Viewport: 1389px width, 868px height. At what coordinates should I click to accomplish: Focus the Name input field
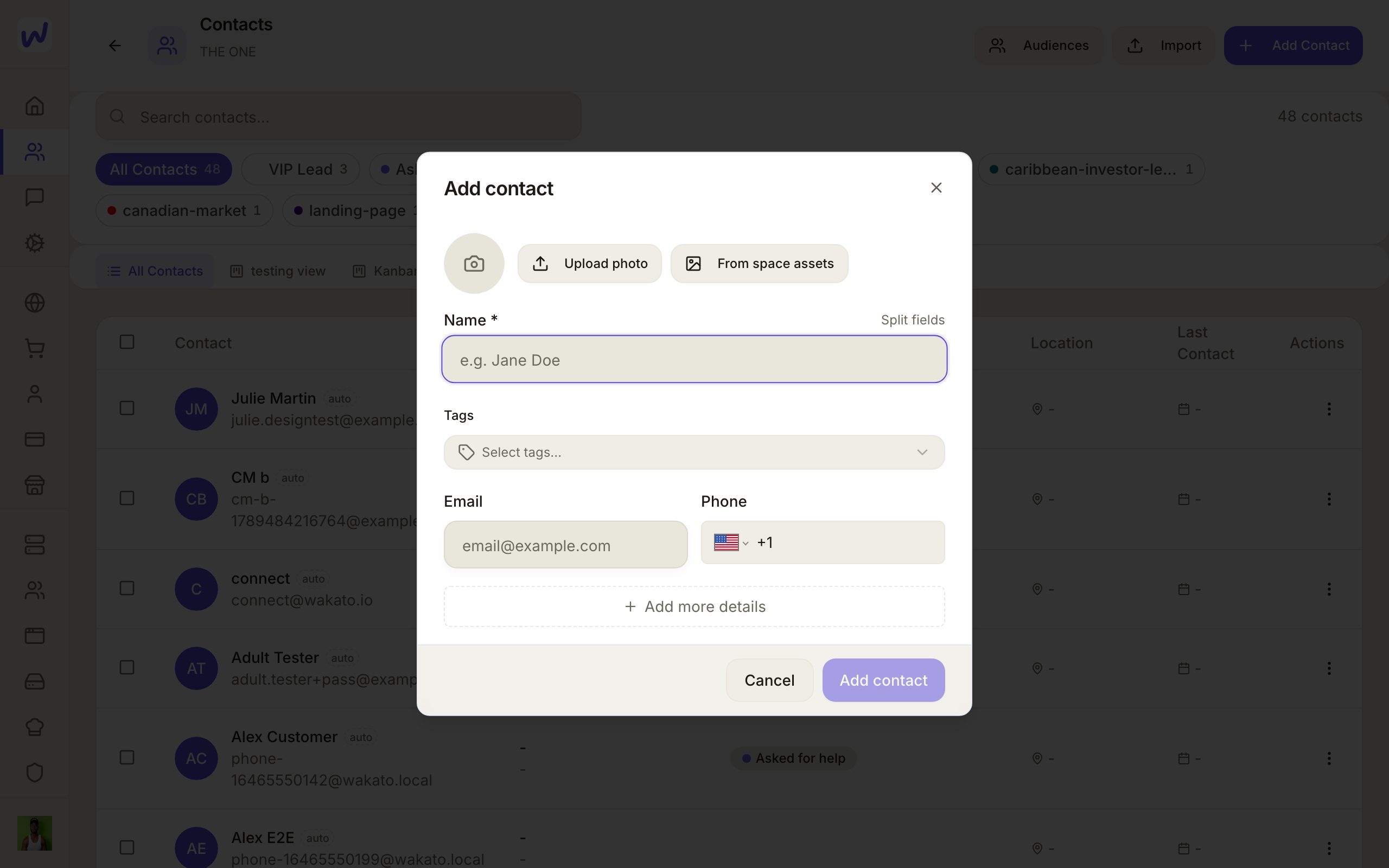tap(694, 359)
